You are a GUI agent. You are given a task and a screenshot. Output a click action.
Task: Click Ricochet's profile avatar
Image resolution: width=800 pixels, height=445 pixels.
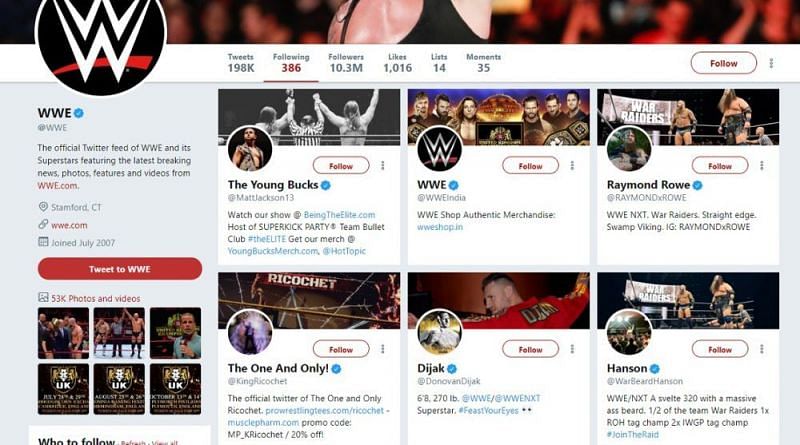[x=250, y=332]
